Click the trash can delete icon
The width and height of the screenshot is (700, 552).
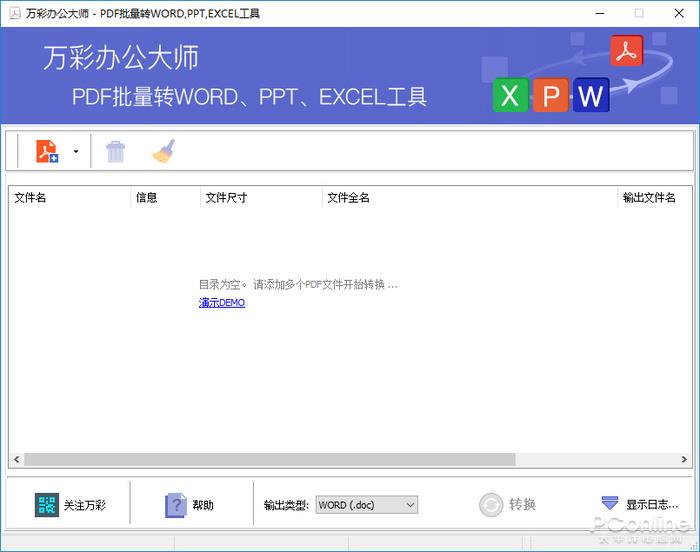tap(116, 151)
